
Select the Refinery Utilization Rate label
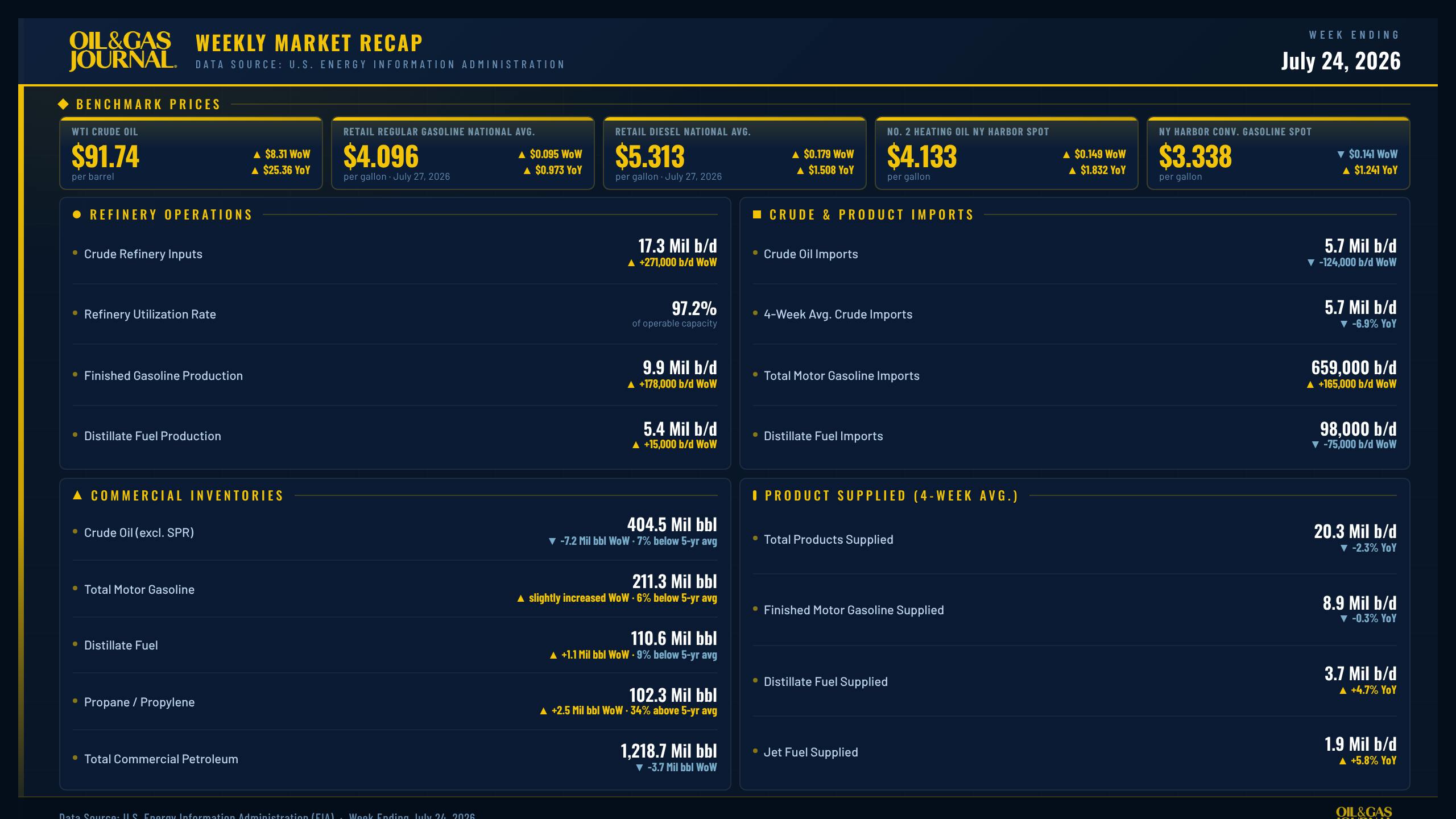pyautogui.click(x=150, y=315)
